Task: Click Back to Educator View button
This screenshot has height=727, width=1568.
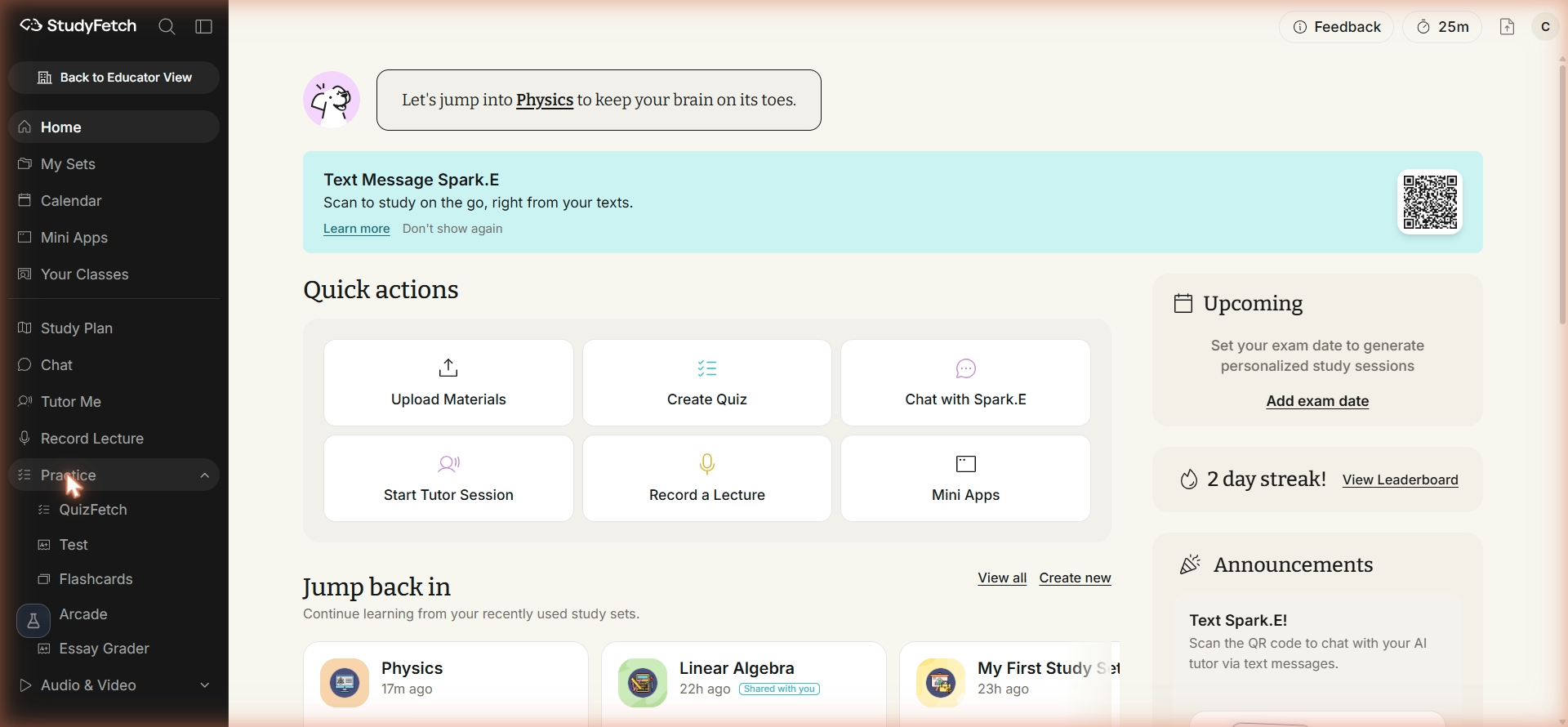Action: point(114,78)
